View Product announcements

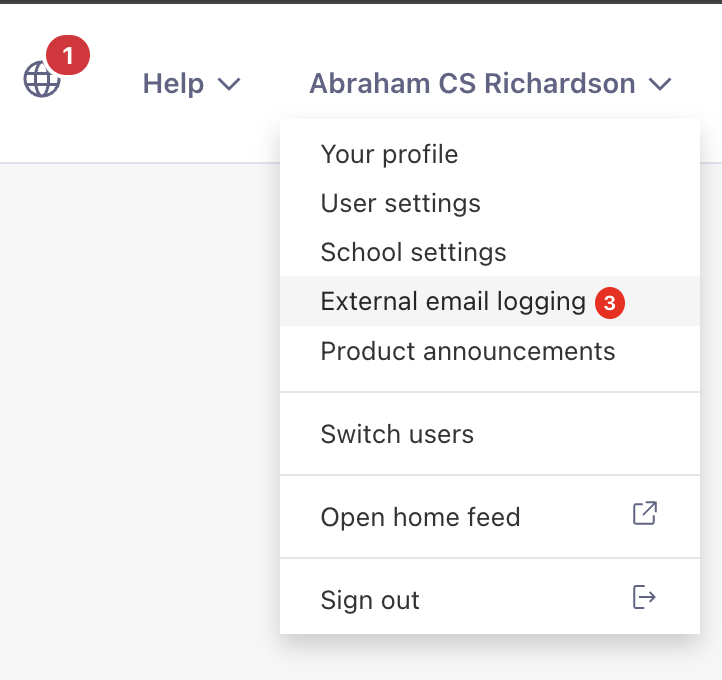point(468,351)
